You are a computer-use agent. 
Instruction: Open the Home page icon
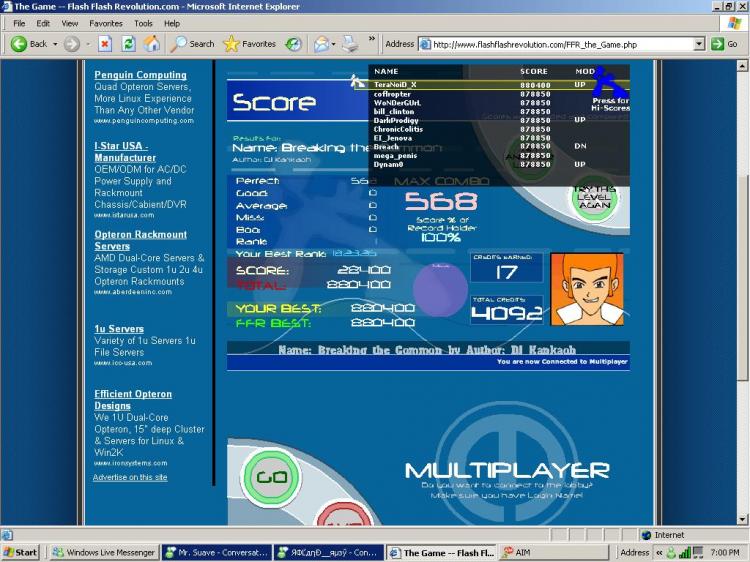click(152, 44)
